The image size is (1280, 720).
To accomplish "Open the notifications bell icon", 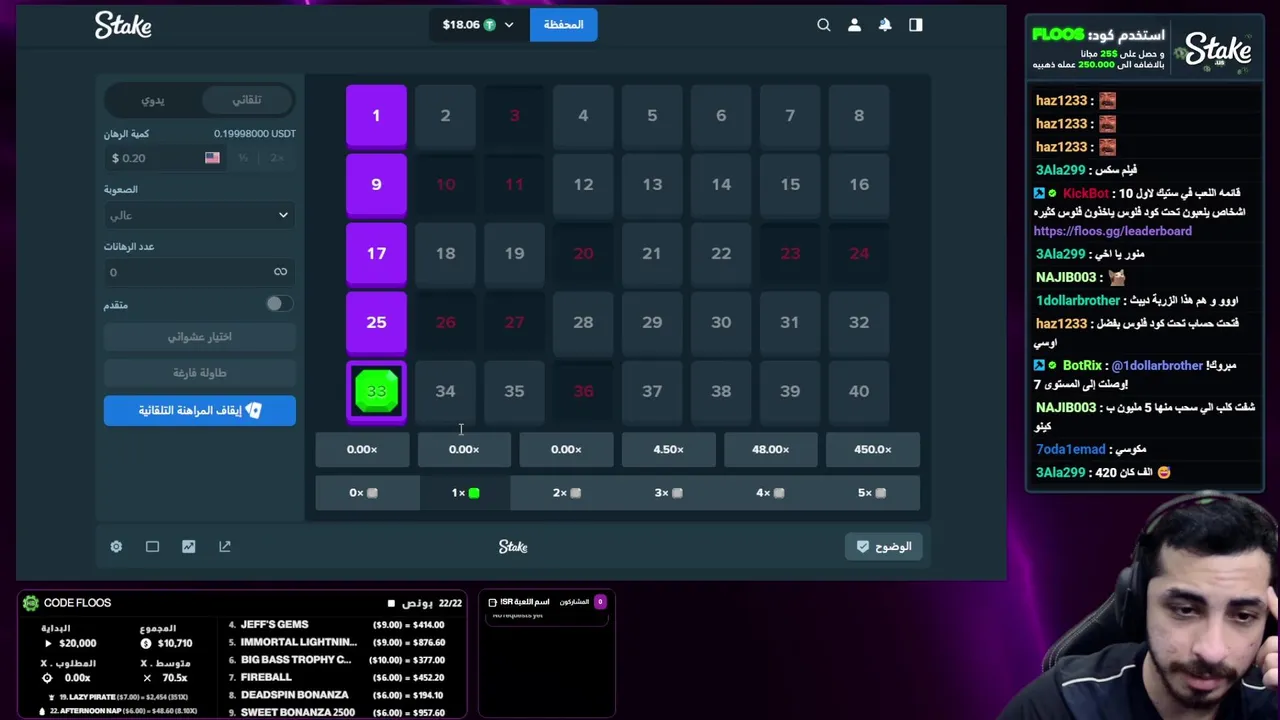I will [885, 25].
